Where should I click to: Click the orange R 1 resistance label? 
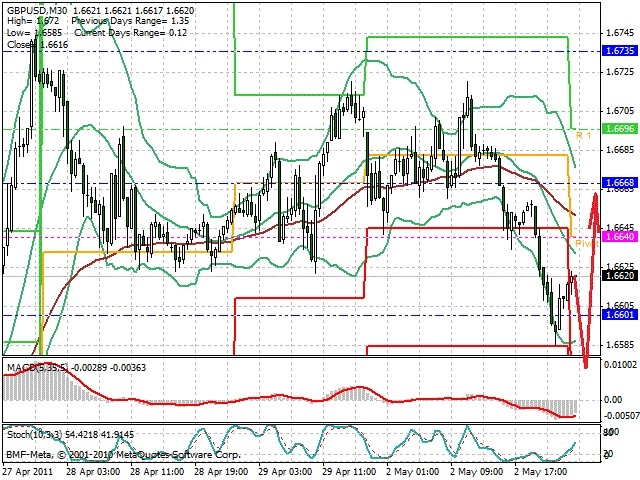coord(583,136)
